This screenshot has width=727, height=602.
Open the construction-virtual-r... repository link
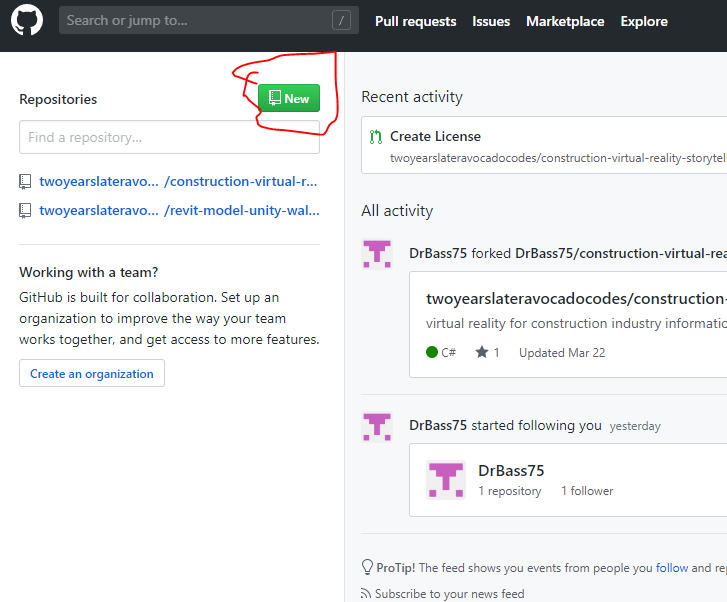tap(179, 181)
